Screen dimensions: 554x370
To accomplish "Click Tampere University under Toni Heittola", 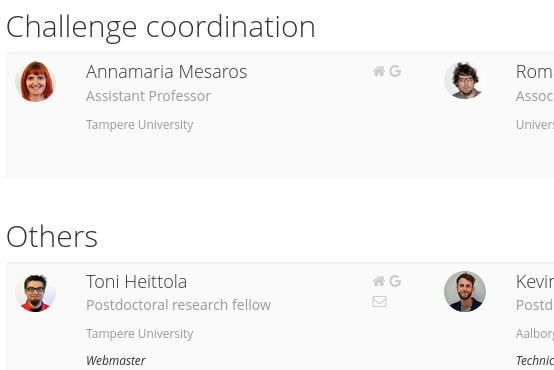I will coord(140,334).
